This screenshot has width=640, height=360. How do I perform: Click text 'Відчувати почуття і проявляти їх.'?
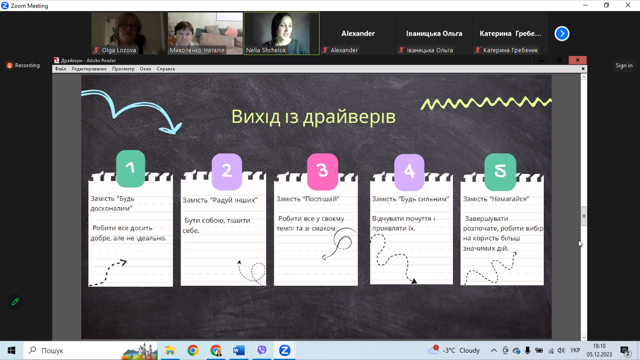click(404, 223)
